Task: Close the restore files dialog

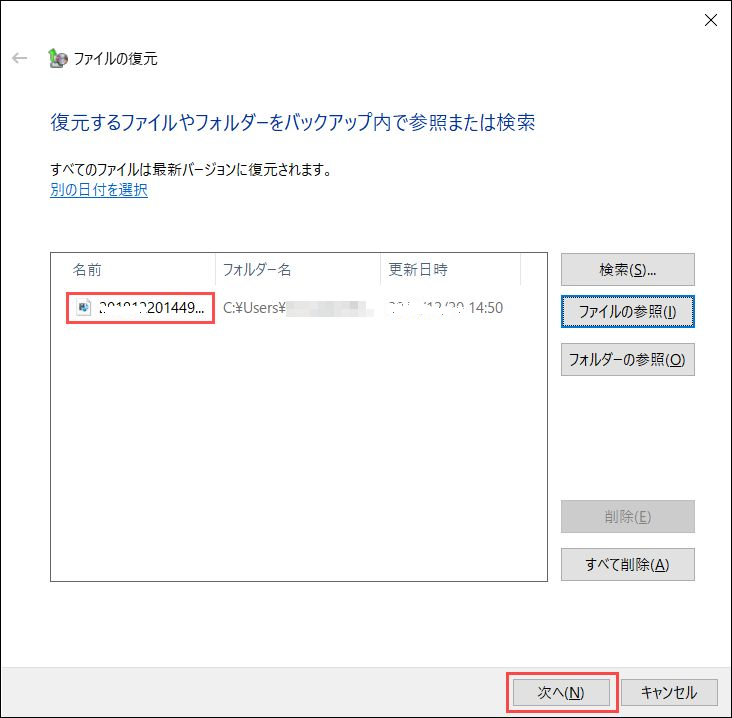Action: pyautogui.click(x=711, y=20)
